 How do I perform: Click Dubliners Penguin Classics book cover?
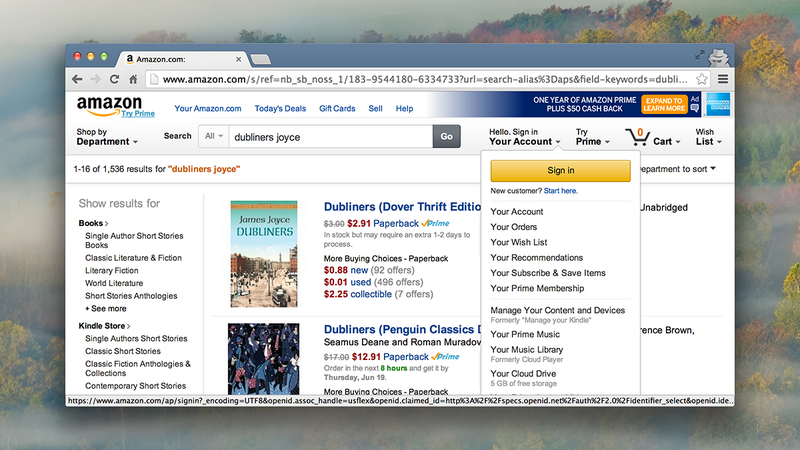(263, 359)
